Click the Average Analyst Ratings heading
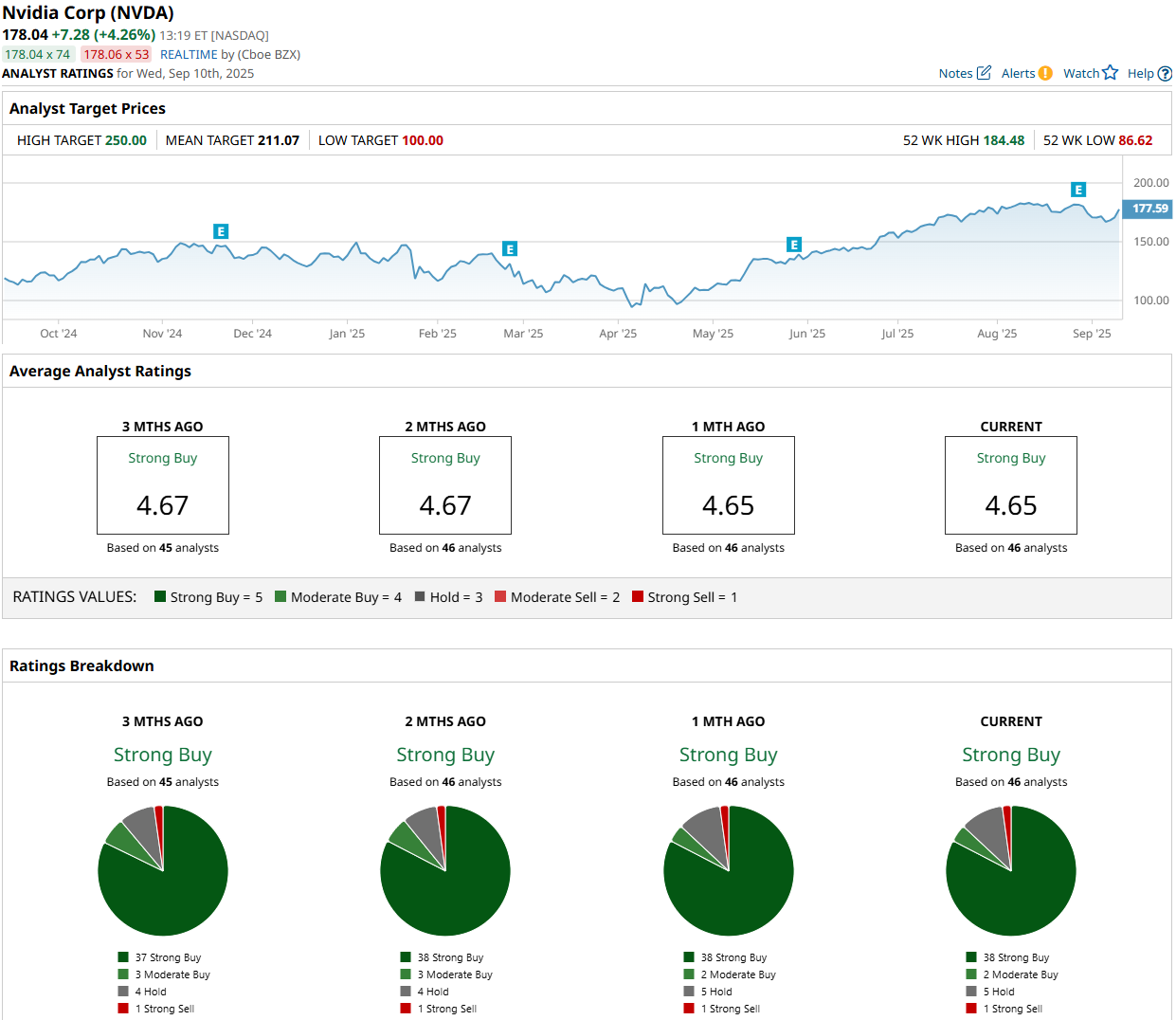This screenshot has width=1176, height=1020. 100,371
